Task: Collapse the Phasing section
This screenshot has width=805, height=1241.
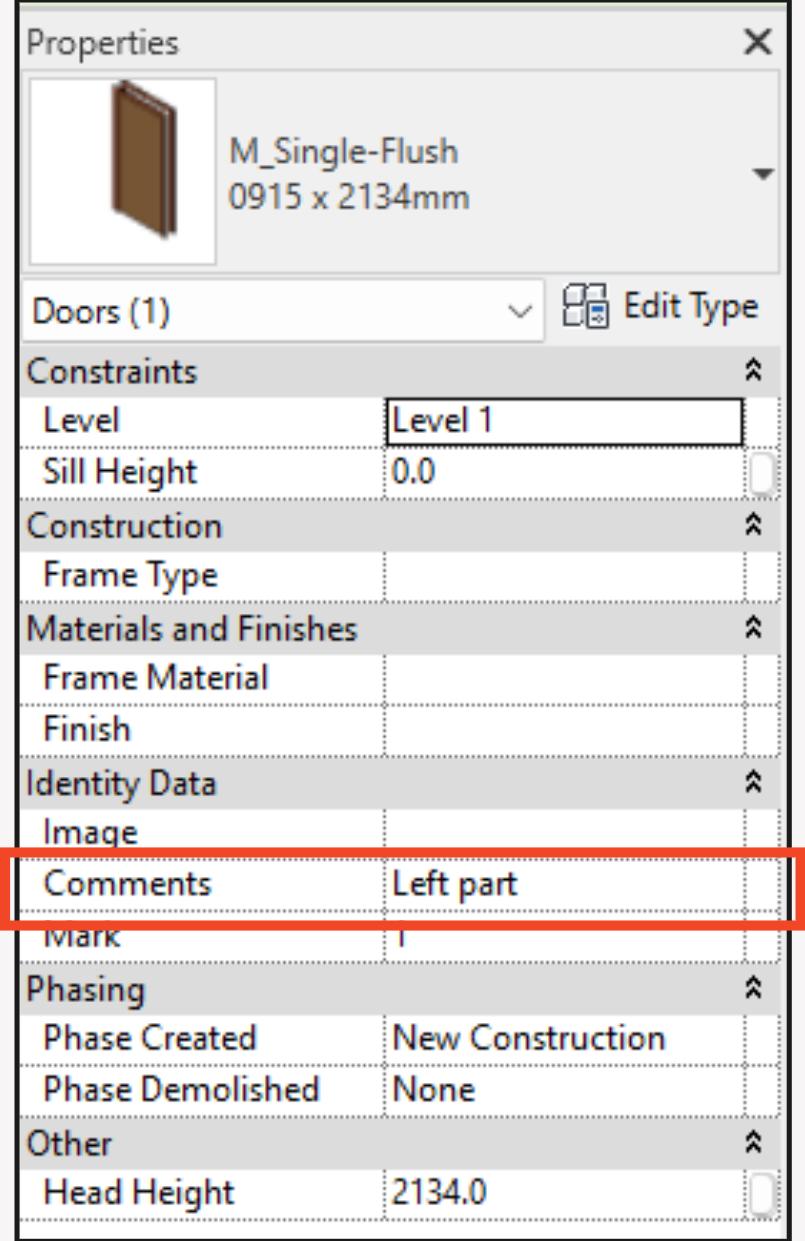Action: [x=755, y=988]
